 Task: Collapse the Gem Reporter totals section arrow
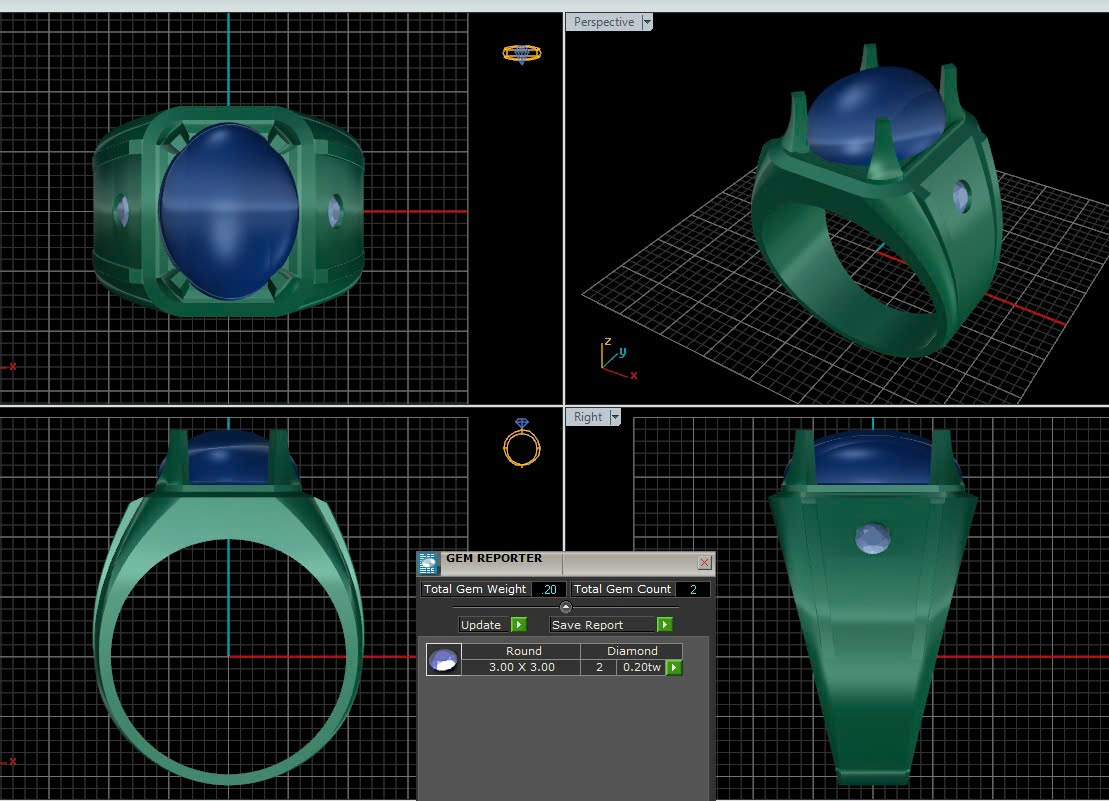tap(565, 607)
